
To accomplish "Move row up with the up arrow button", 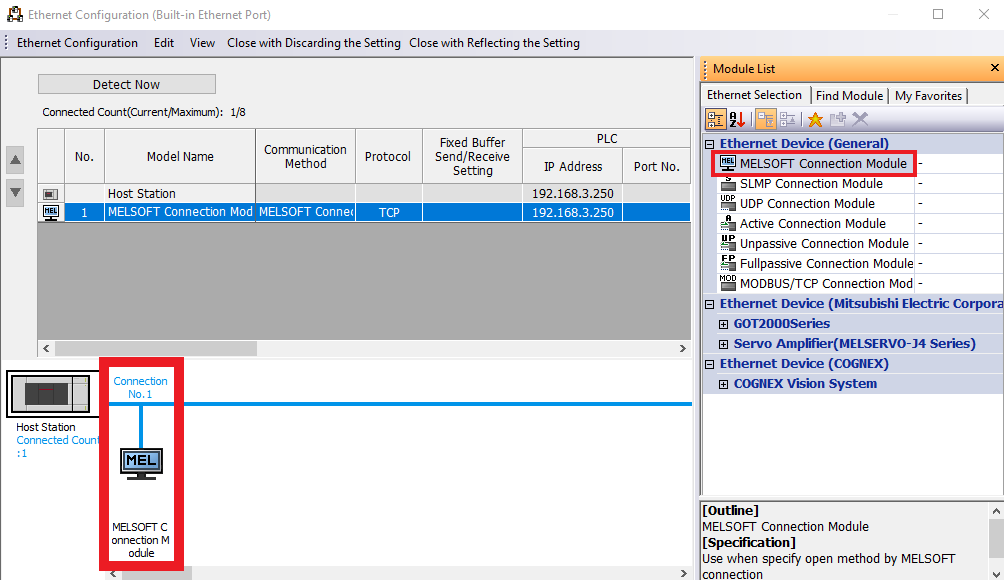I will tap(15, 160).
